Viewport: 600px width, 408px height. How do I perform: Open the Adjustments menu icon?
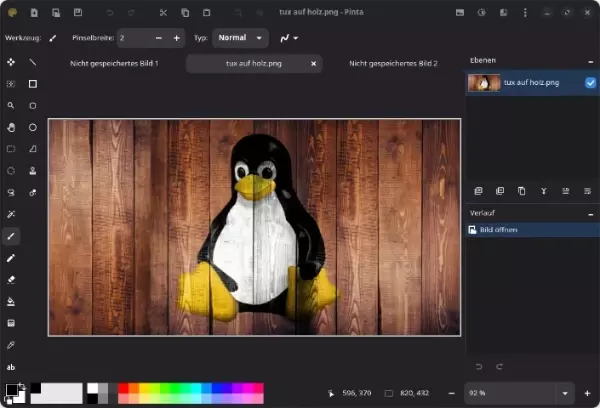[x=482, y=13]
